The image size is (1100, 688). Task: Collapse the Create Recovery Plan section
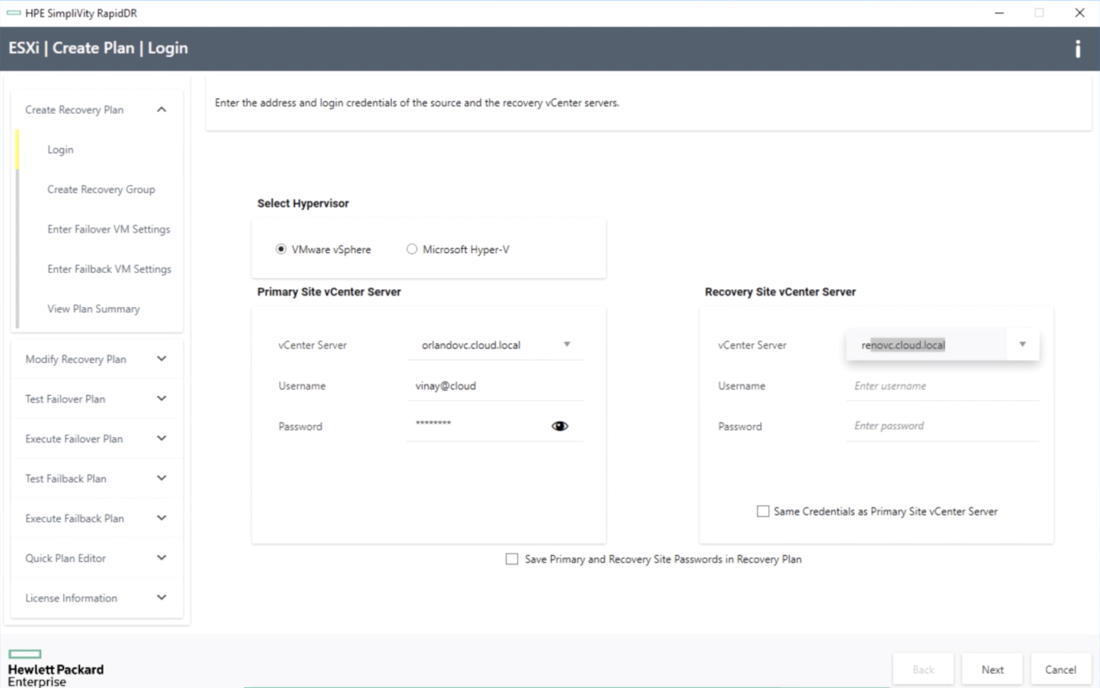(x=161, y=109)
